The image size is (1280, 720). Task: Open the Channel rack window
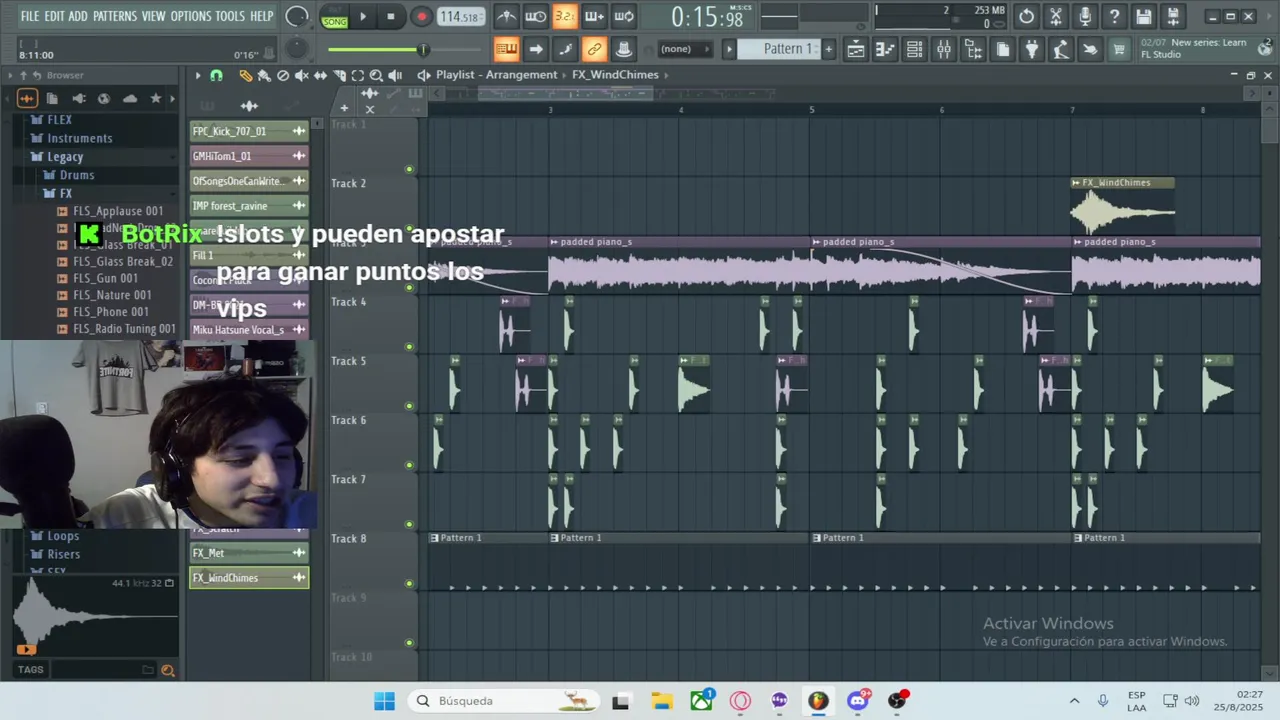(x=914, y=49)
